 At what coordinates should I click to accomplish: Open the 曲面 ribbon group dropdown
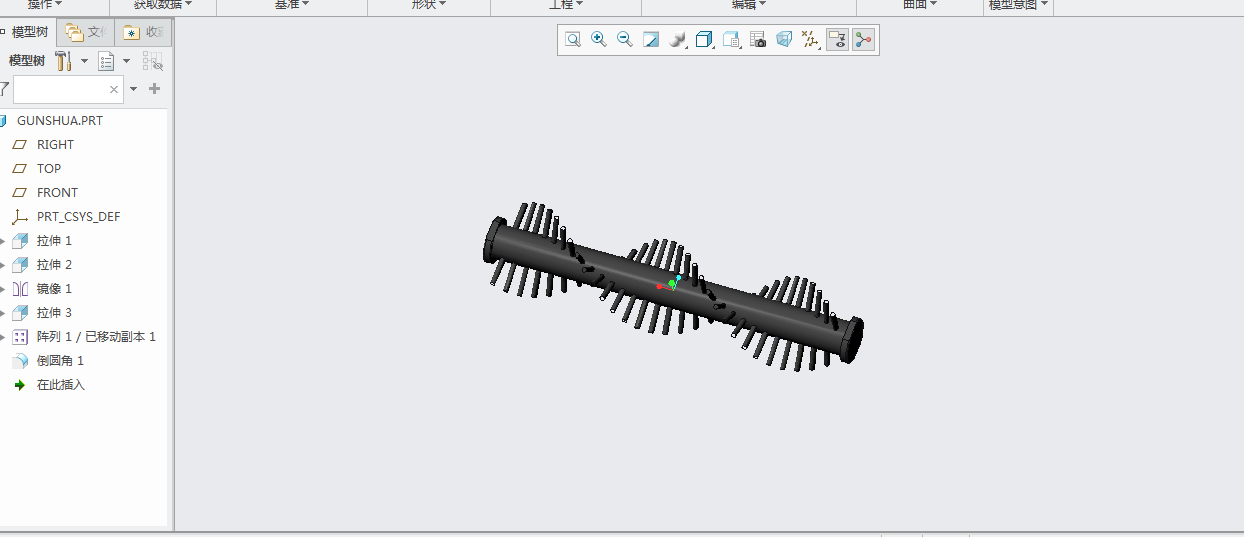(x=920, y=5)
